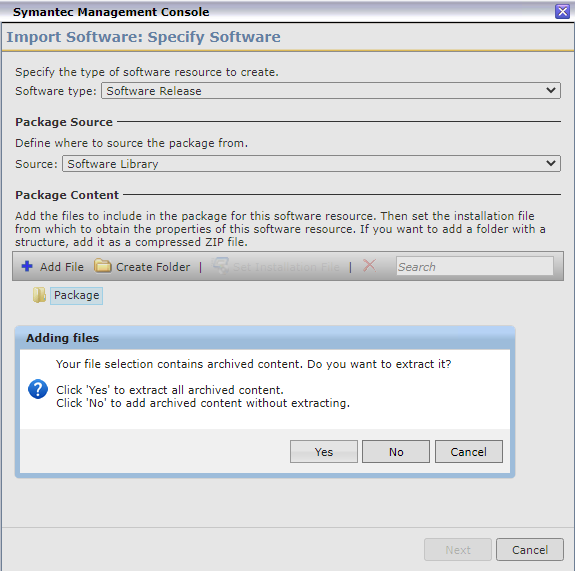Viewport: 575px width, 571px height.
Task: Click the Software type dropdown arrow
Action: tap(550, 90)
